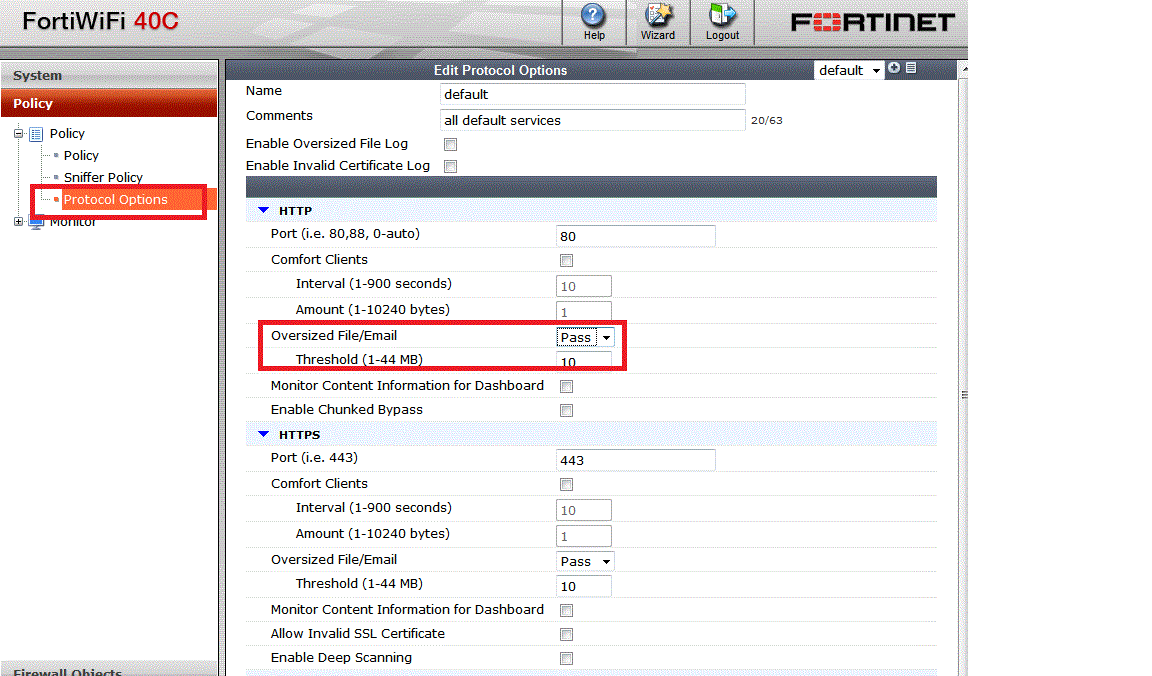
Task: Open the System menu section
Action: (x=109, y=75)
